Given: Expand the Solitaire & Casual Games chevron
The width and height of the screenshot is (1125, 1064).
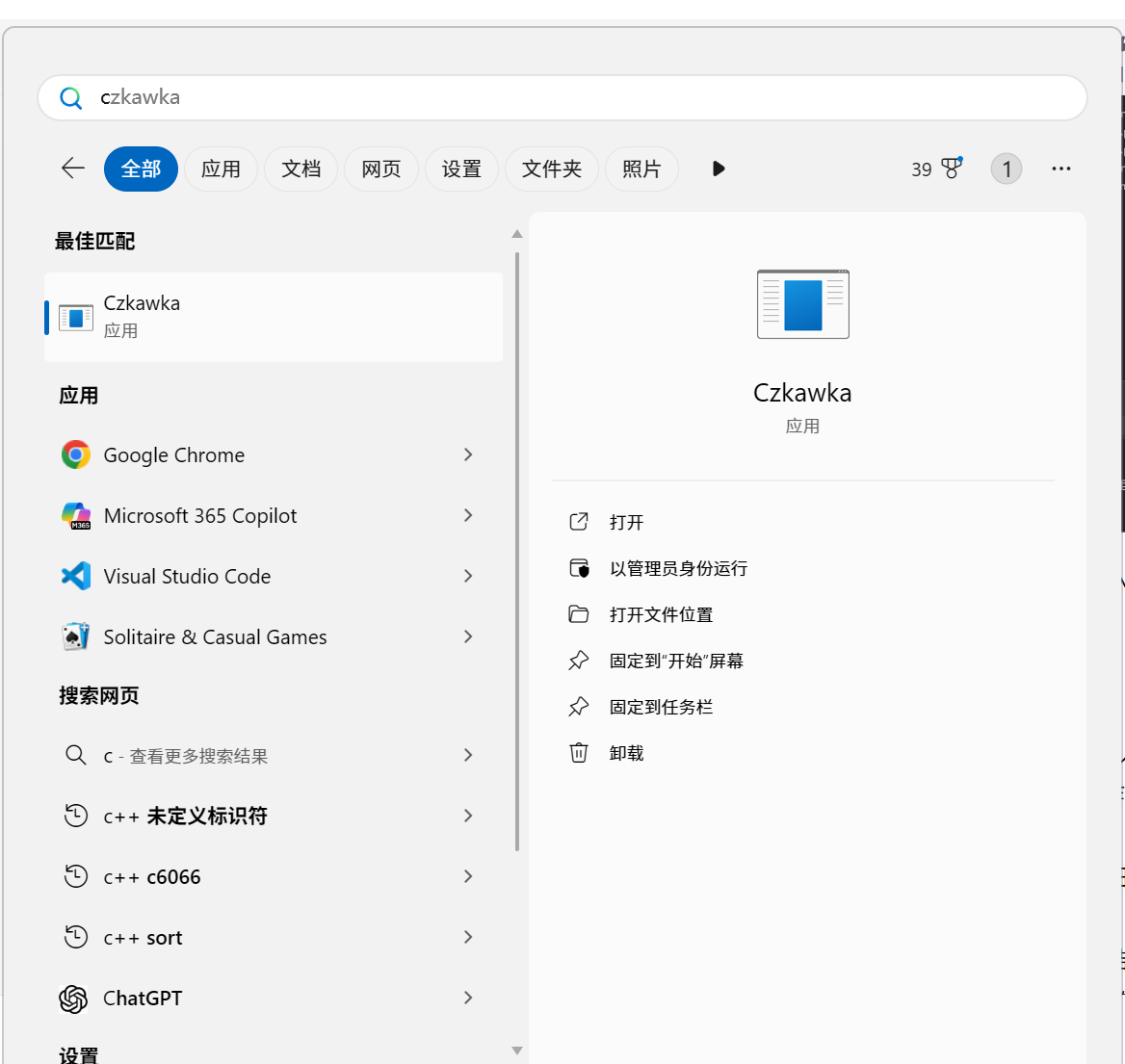Looking at the screenshot, I should point(468,637).
